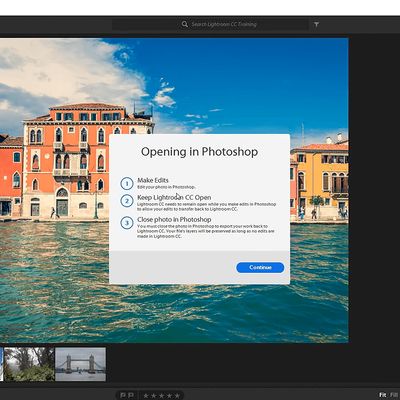
Task: Set flag as rejected icon
Action: 131,395
